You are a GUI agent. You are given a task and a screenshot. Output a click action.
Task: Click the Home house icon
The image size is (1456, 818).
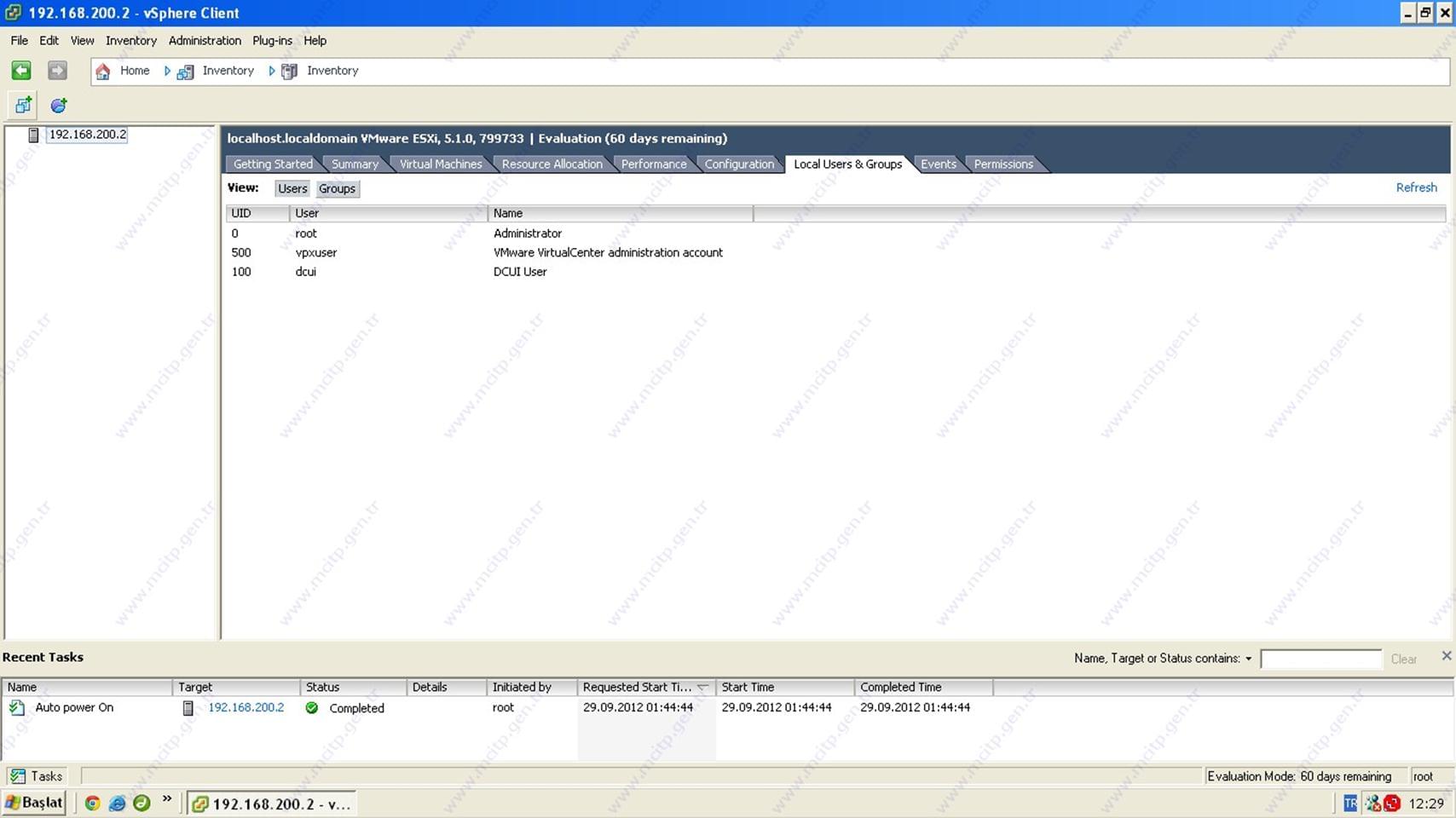pos(103,72)
